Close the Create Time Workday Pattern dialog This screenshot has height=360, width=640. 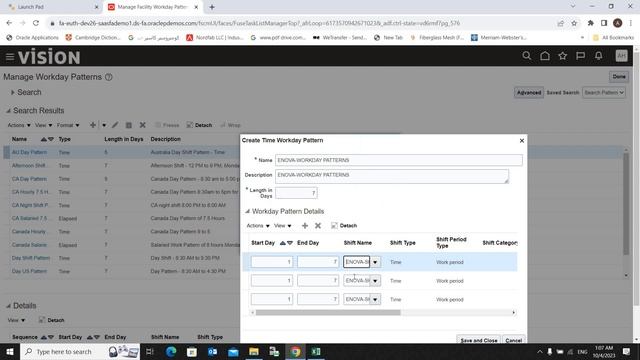click(522, 140)
